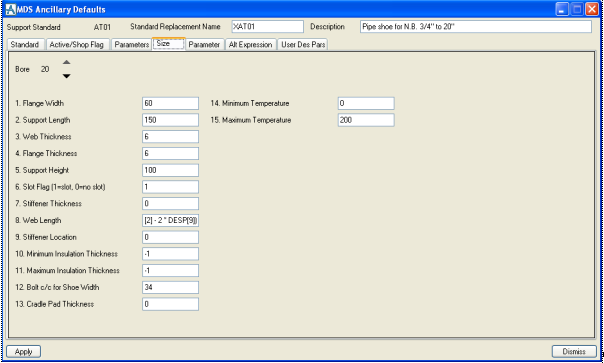Screen dimensions: 604x363
Task: Click the 'Standard Replacement Name' label
Action: point(175,27)
